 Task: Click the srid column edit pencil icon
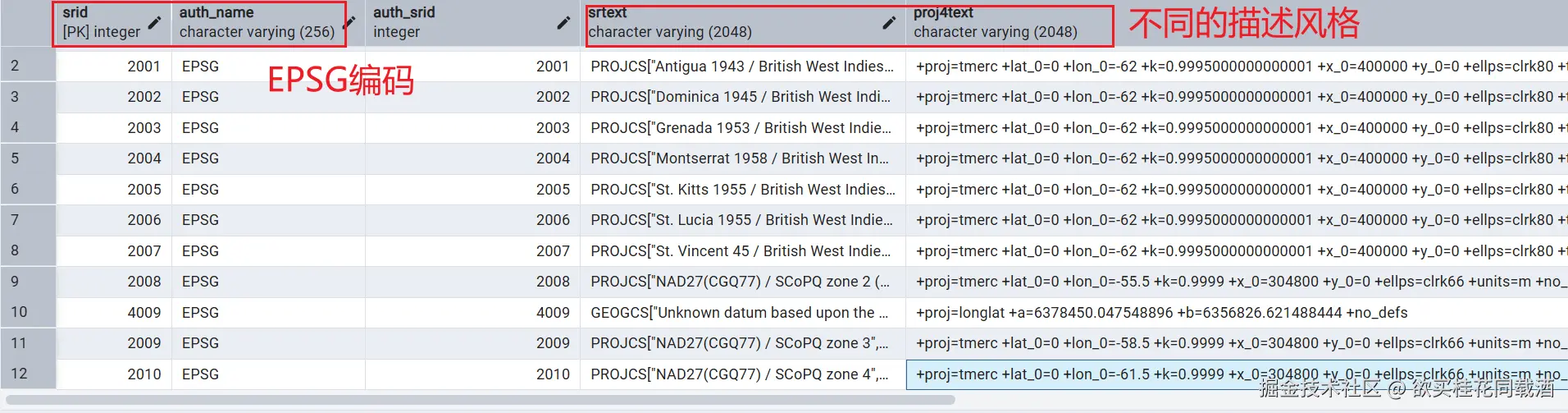point(154,22)
